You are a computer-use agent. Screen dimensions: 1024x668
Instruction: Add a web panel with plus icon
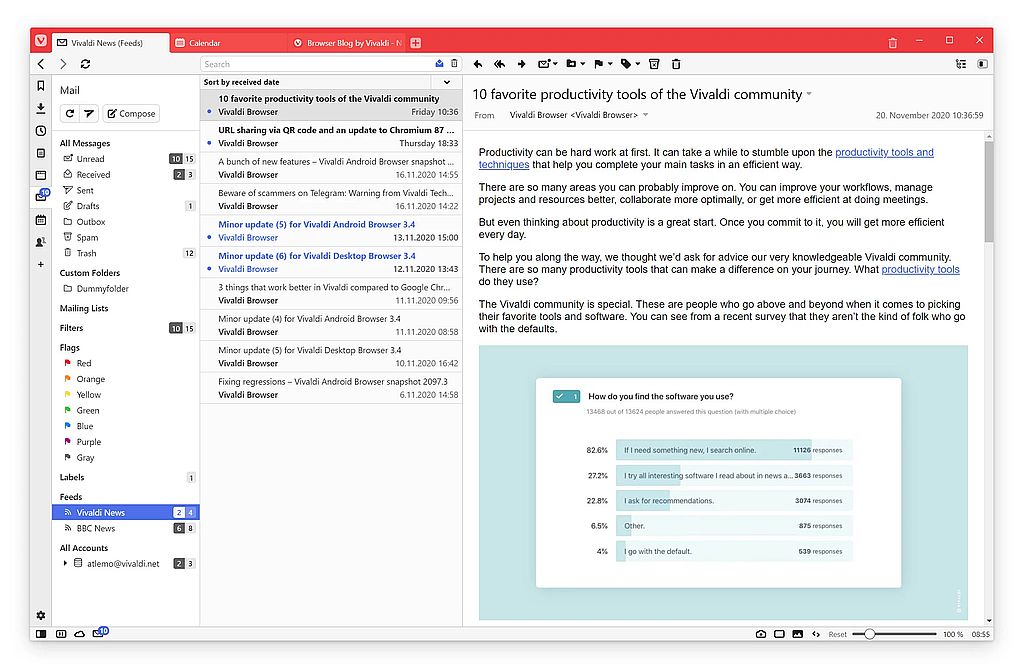pos(40,264)
